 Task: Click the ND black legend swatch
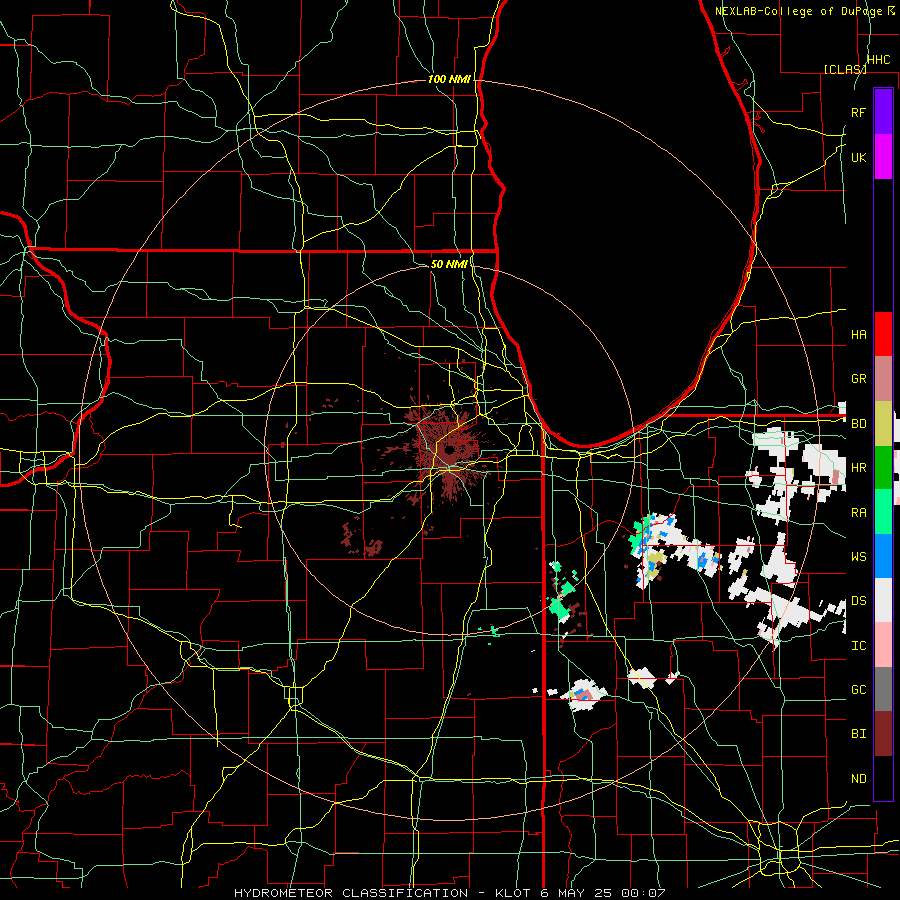point(883,778)
